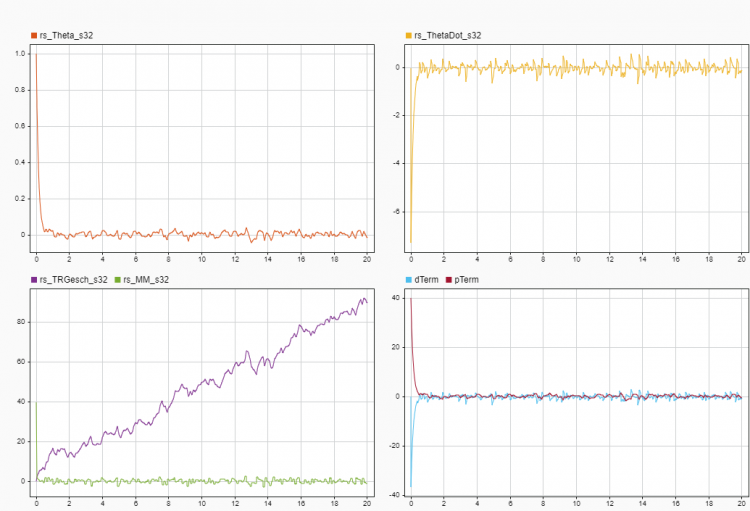This screenshot has height=511, width=750.
Task: Select the rs_Theta_s32 legend label text
Action: coord(66,35)
